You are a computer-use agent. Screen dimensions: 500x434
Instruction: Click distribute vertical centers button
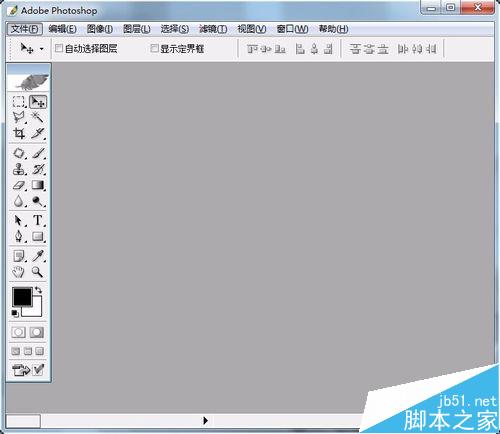point(369,49)
